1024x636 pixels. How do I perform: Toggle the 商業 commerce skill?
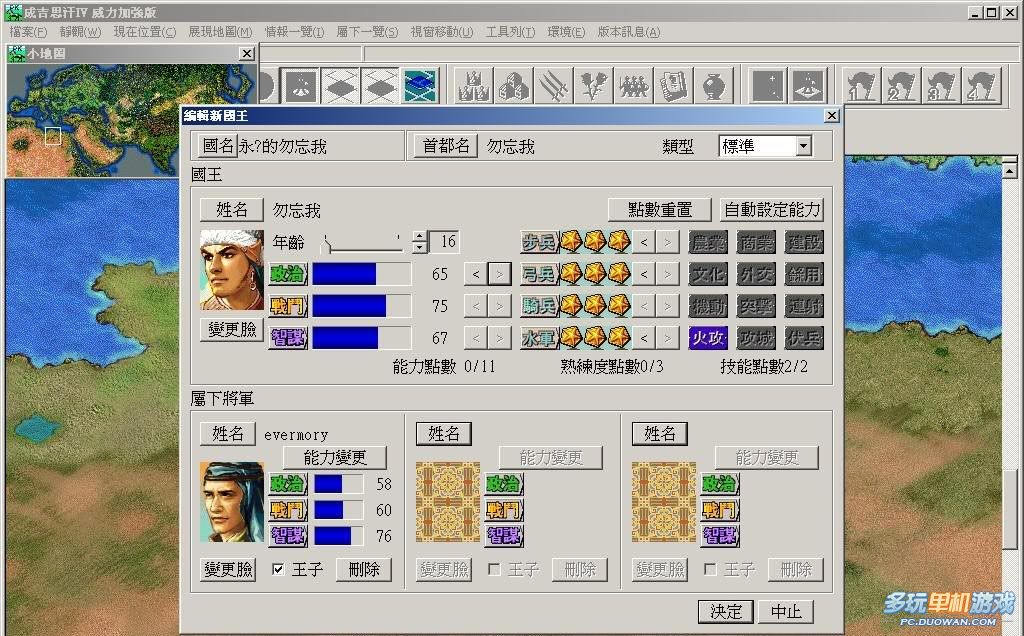(x=756, y=242)
